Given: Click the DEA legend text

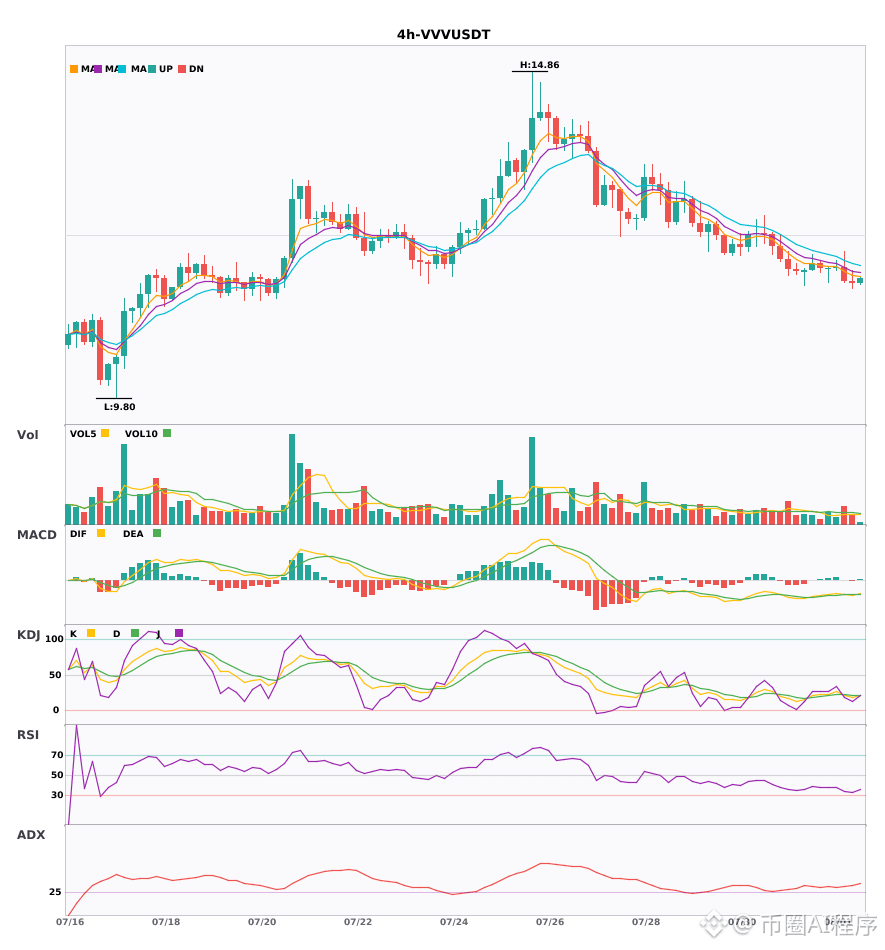Looking at the screenshot, I should (133, 534).
